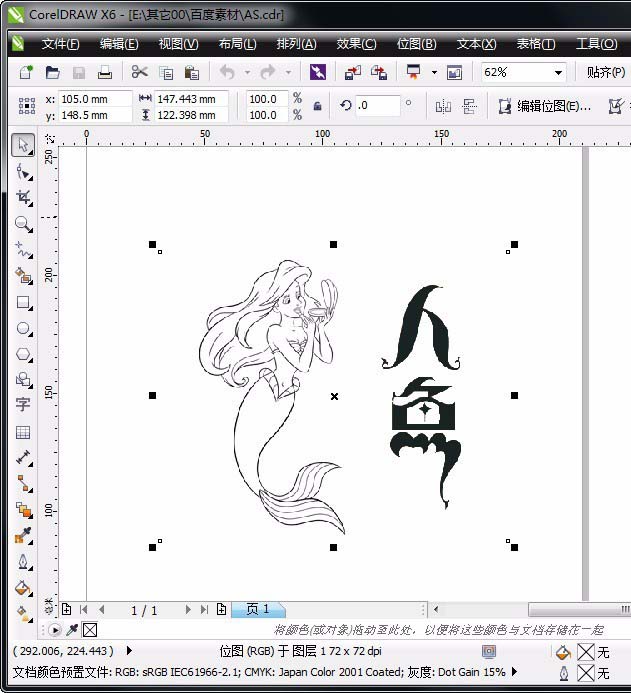Select the Connector tool
The width and height of the screenshot is (631, 693).
23,484
